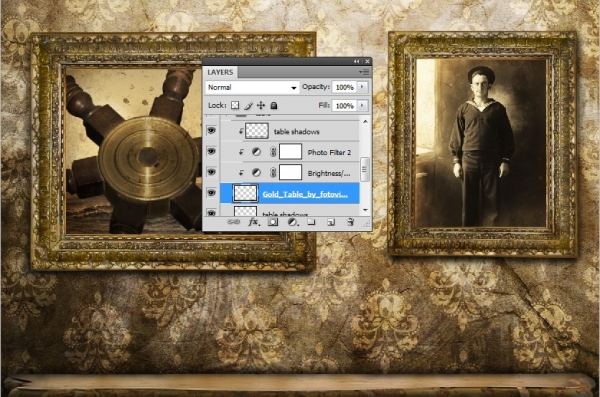This screenshot has height=397, width=600.
Task: Toggle lock image pixels brush icon
Action: 248,105
